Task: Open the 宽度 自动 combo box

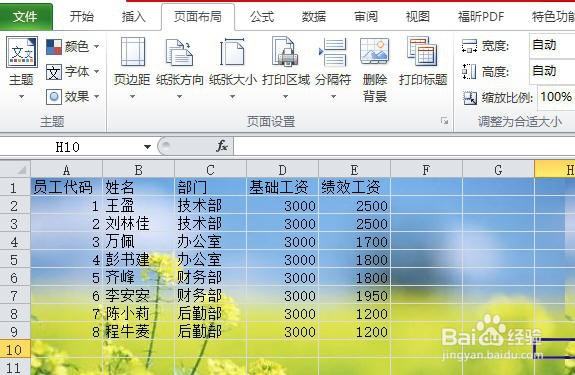Action: [x=552, y=45]
